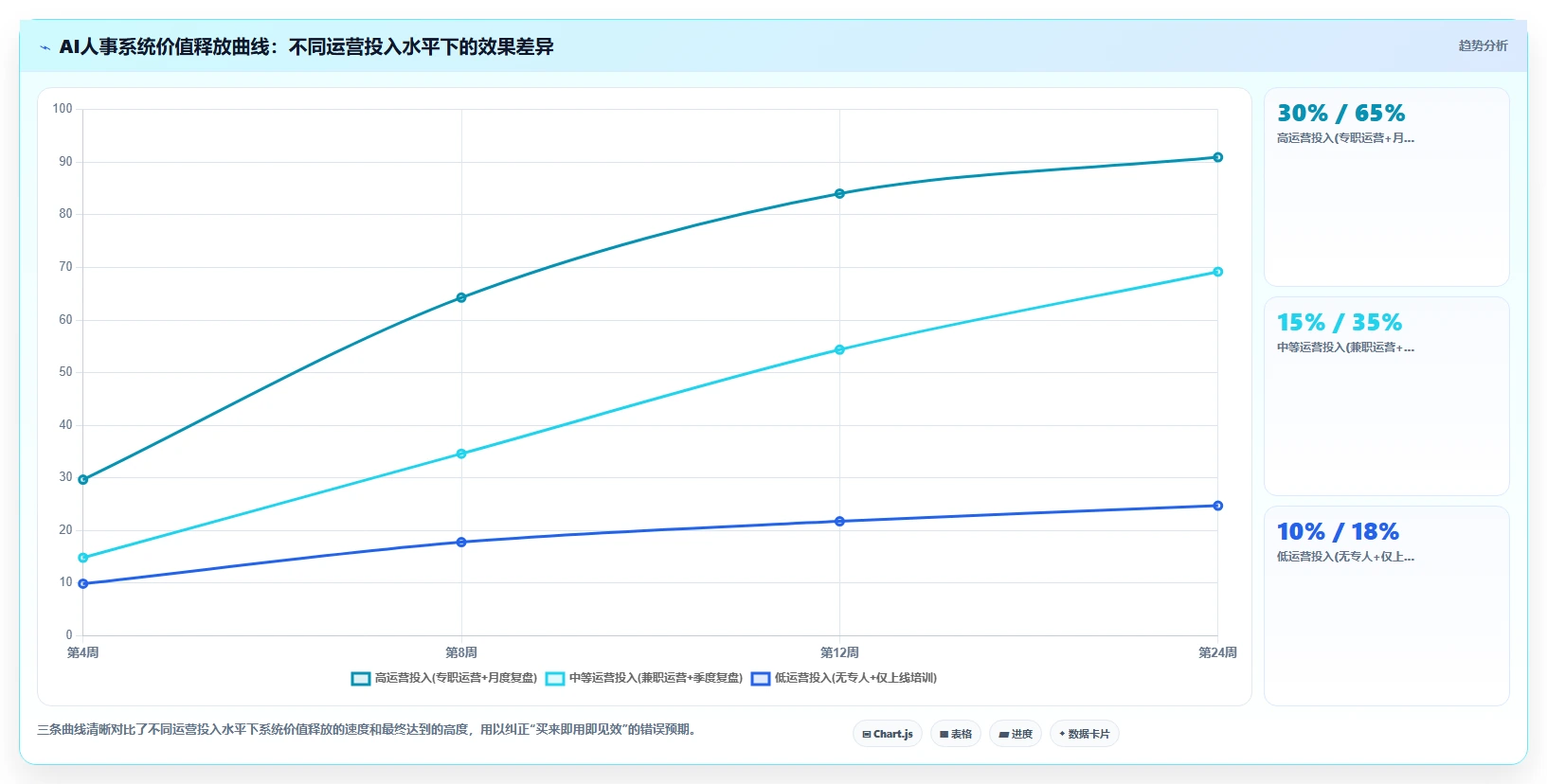Viewport: 1547px width, 784px height.
Task: Click high-investment data point at 第24周
Action: click(x=1217, y=158)
